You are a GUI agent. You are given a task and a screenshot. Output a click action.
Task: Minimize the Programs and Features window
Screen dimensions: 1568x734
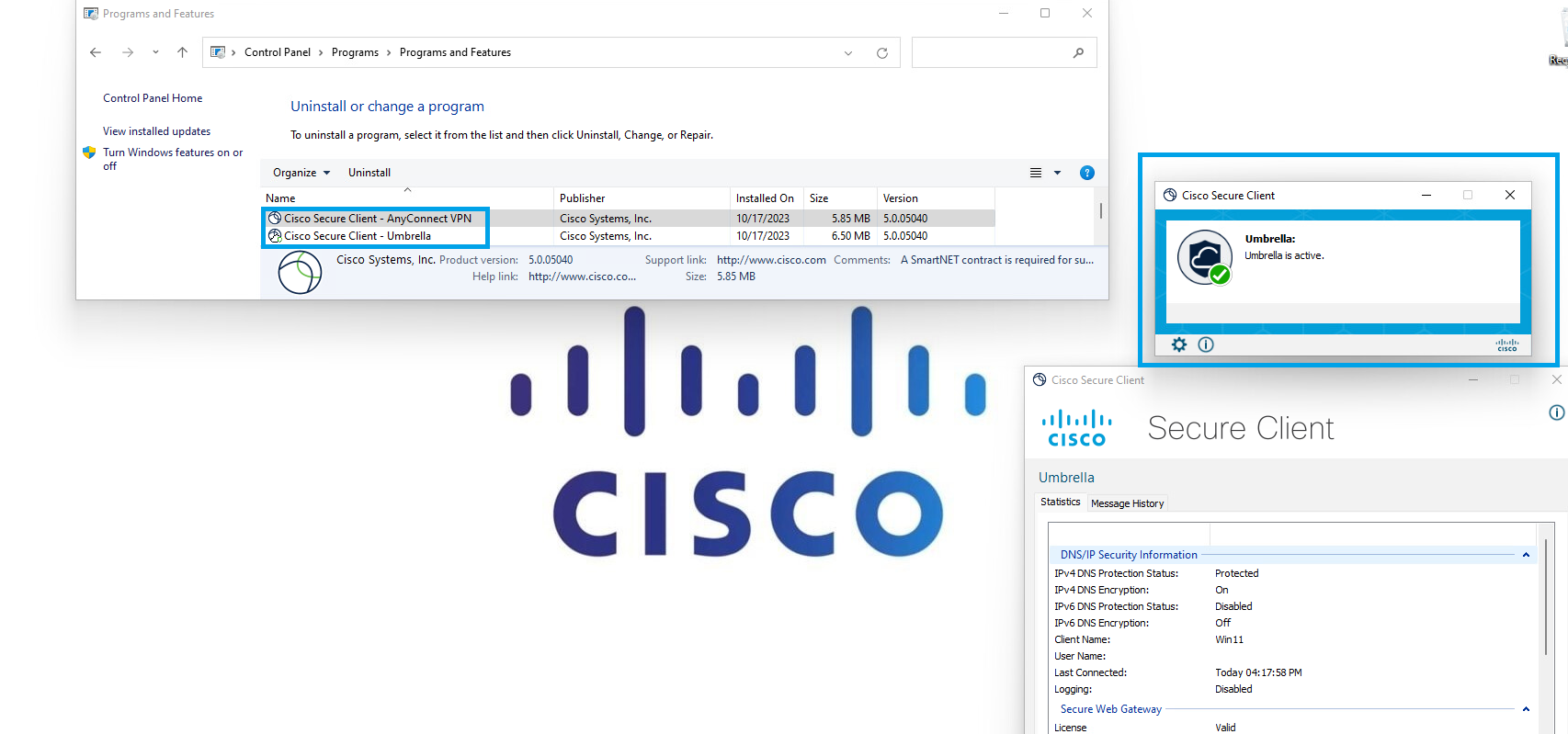coord(1004,13)
